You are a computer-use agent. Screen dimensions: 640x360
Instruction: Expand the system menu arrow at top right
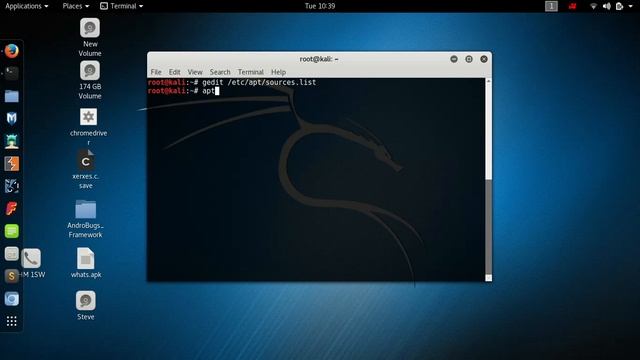tap(631, 6)
